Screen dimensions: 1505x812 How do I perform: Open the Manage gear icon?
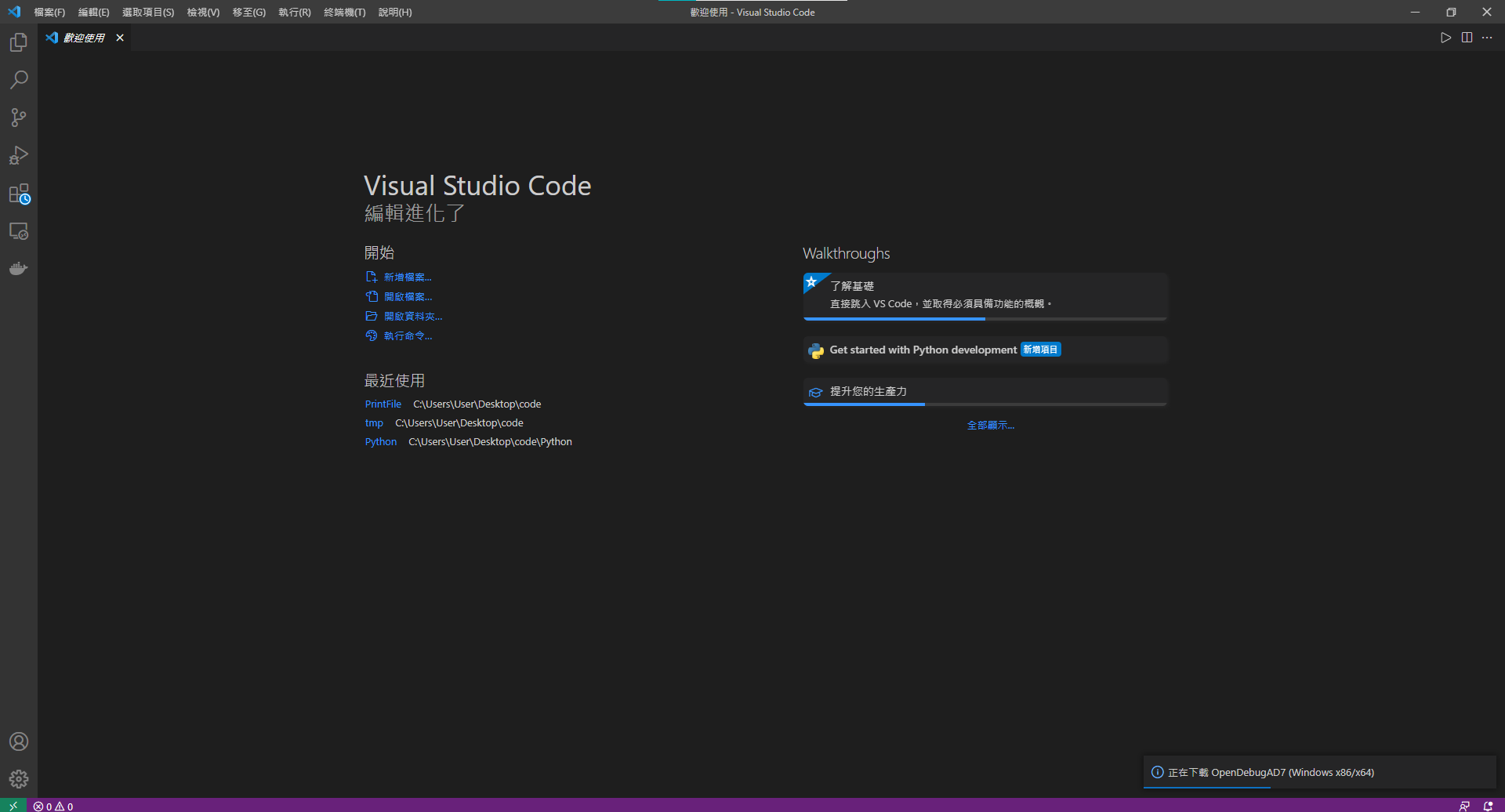coord(19,779)
